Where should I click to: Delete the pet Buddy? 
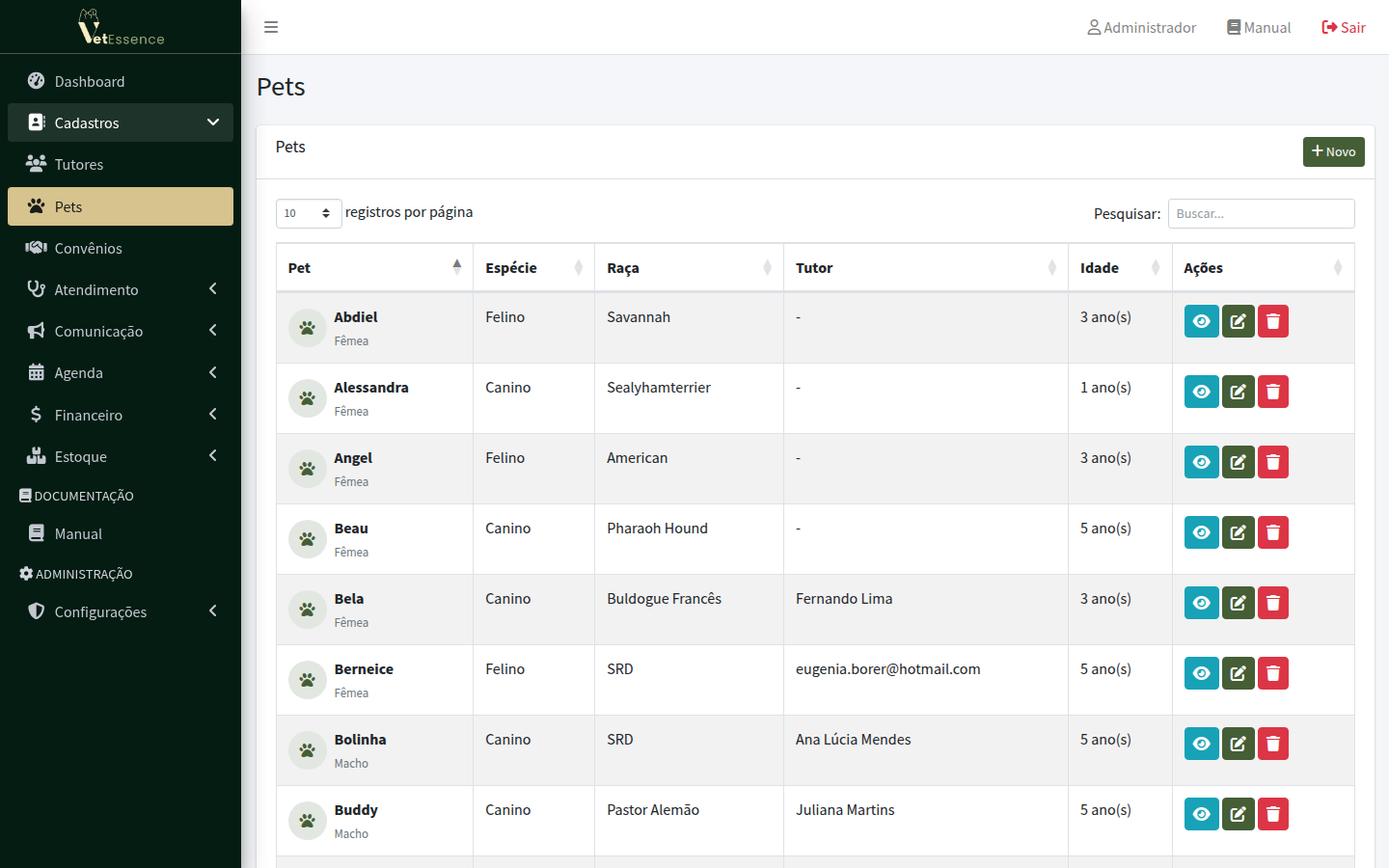point(1273,814)
